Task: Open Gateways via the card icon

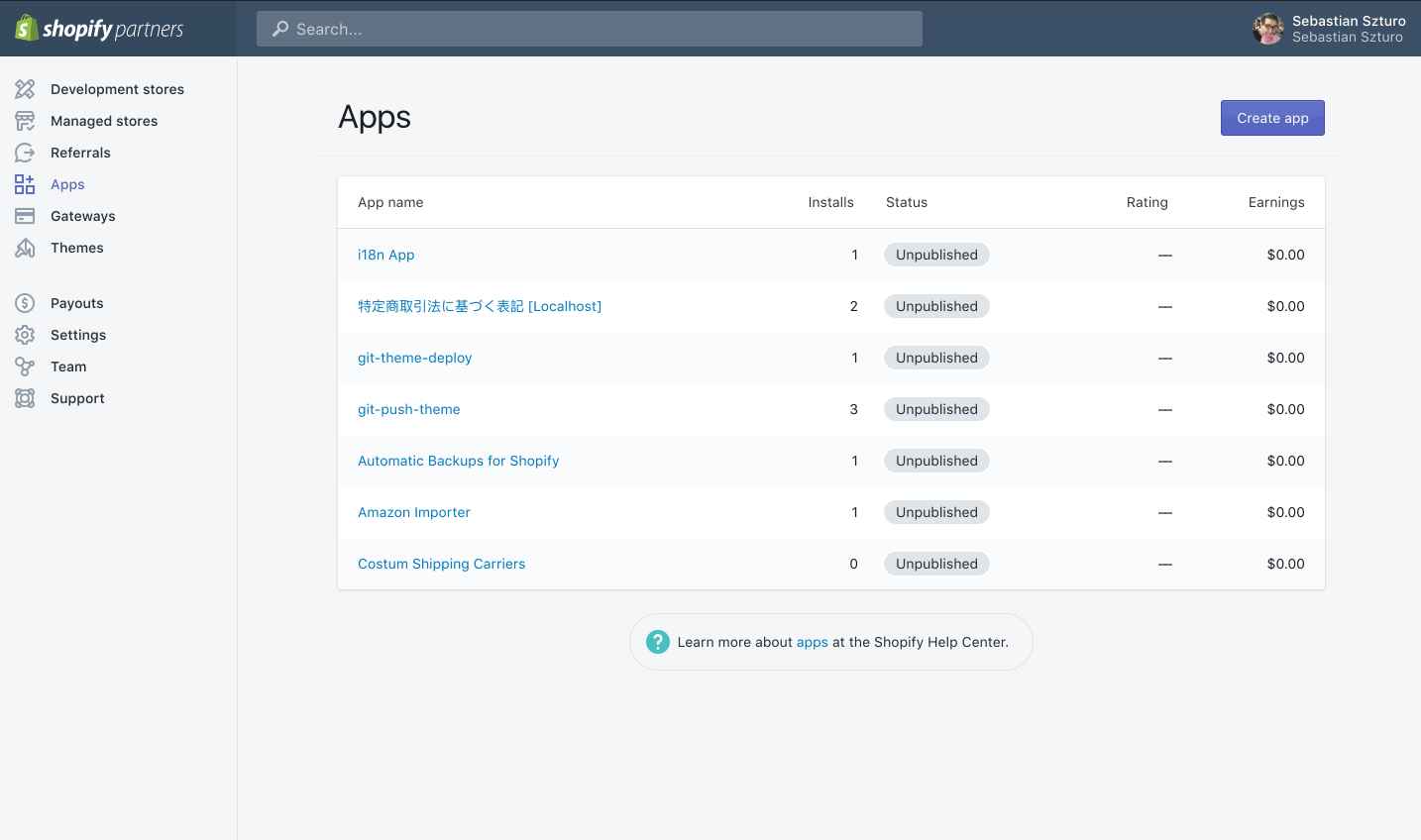Action: (x=25, y=215)
